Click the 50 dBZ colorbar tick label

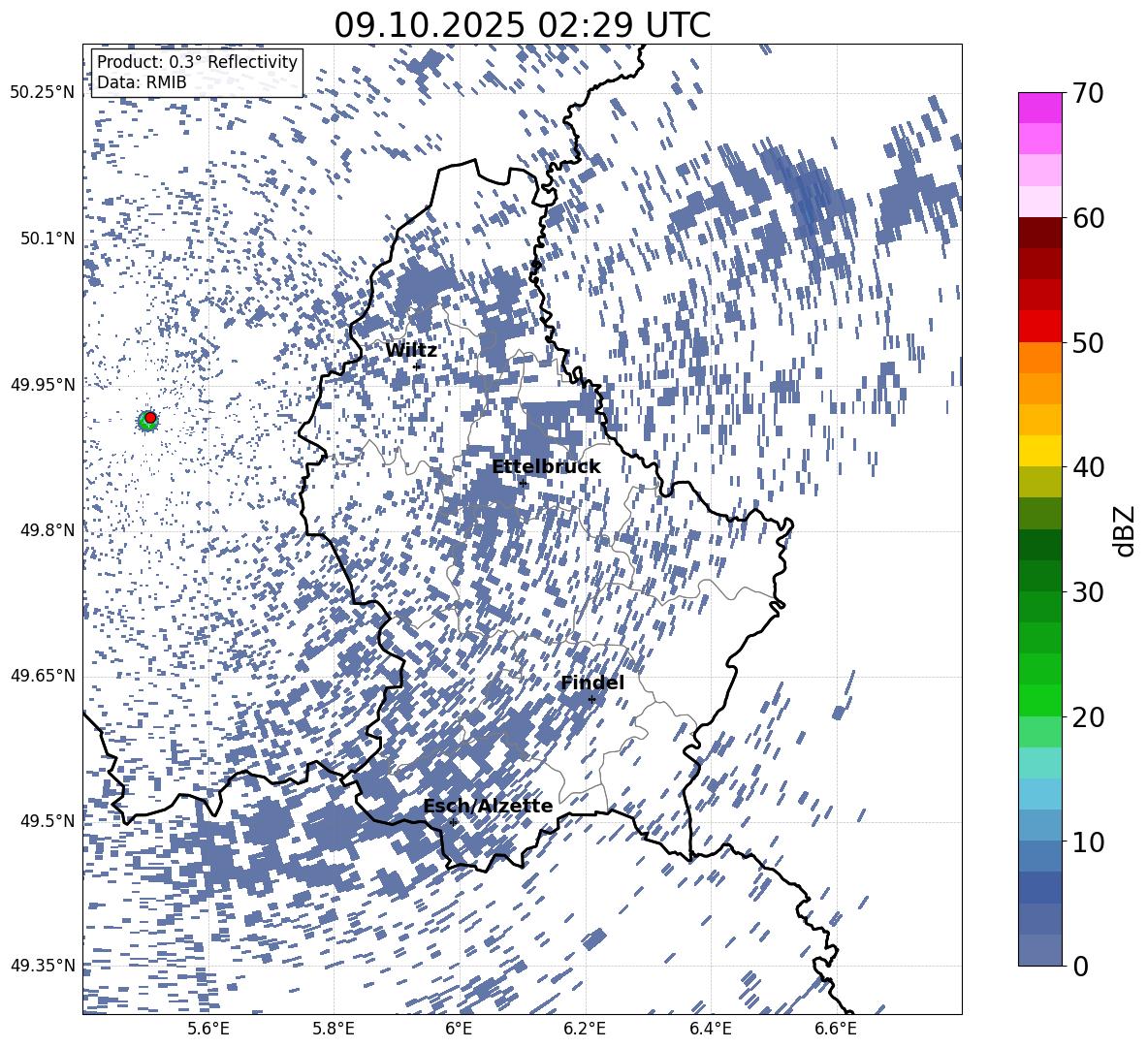pyautogui.click(x=1087, y=342)
